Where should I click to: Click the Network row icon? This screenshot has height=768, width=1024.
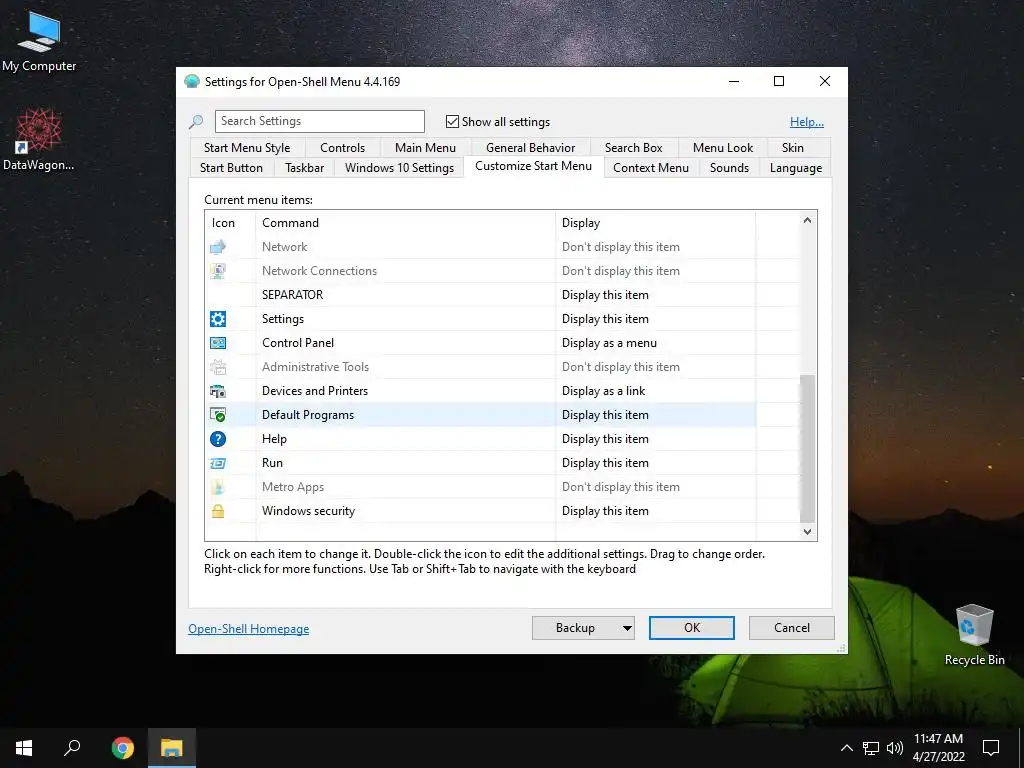(217, 247)
